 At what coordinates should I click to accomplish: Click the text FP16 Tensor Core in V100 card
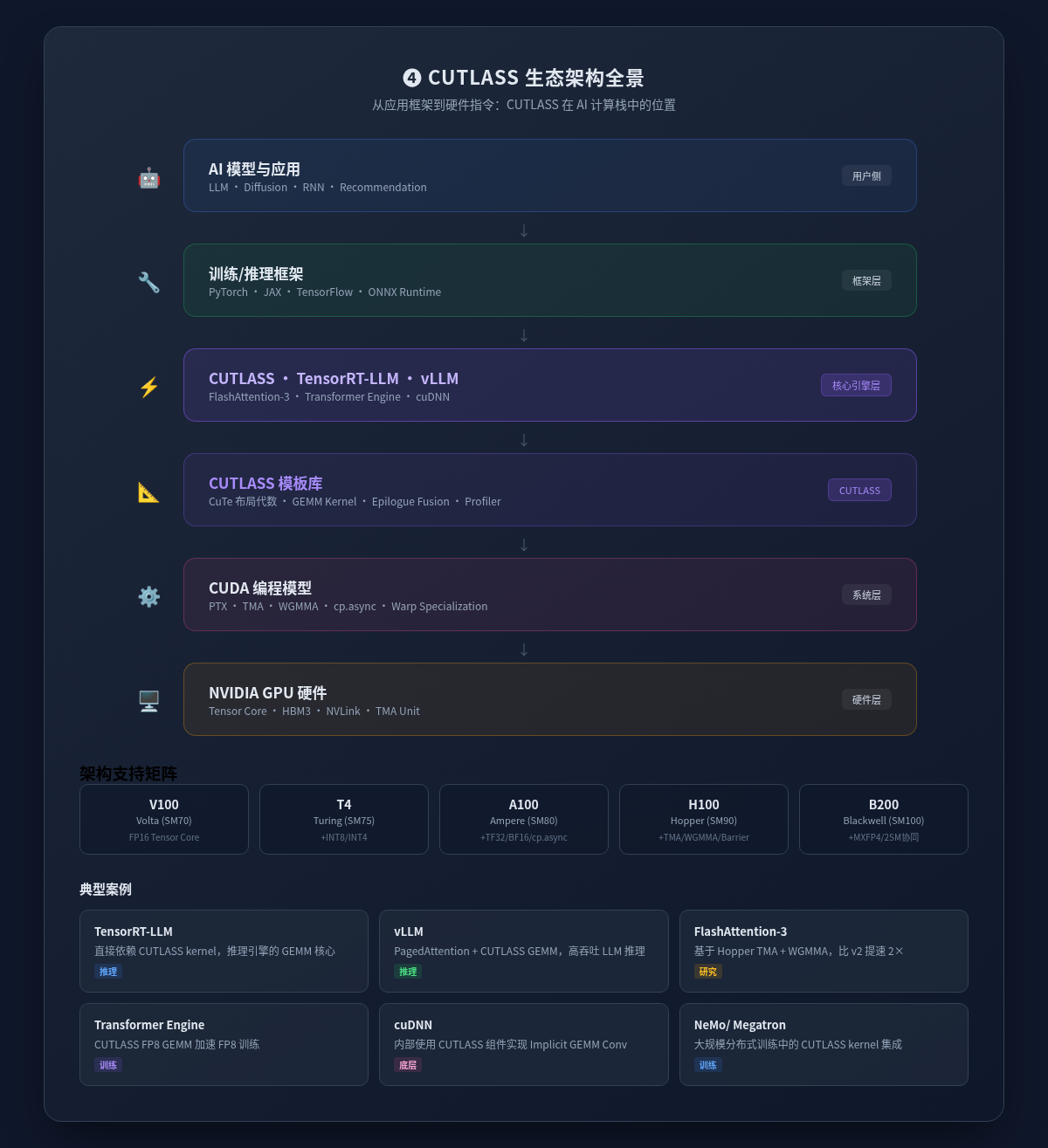[164, 838]
